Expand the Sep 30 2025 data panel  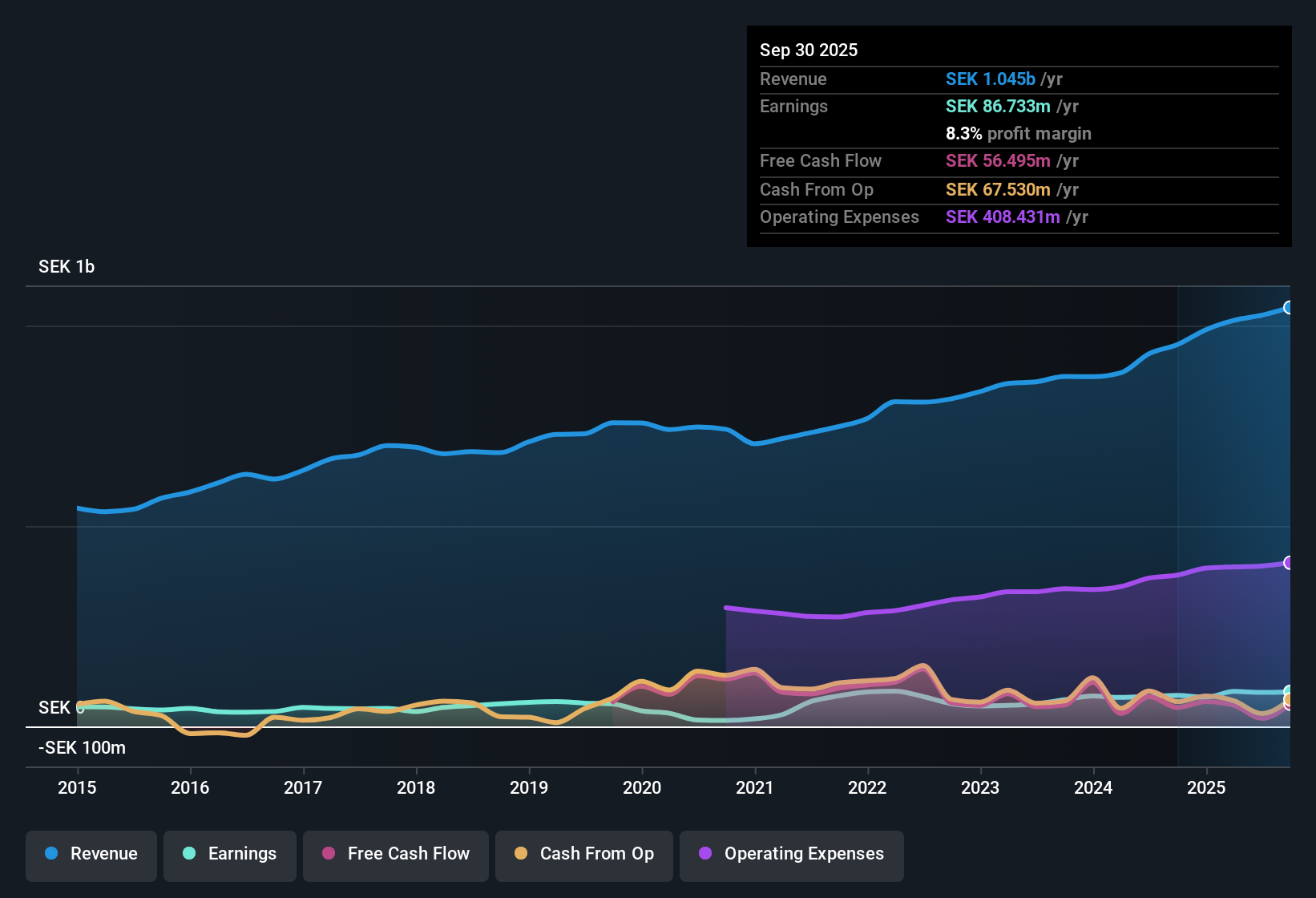pos(809,50)
